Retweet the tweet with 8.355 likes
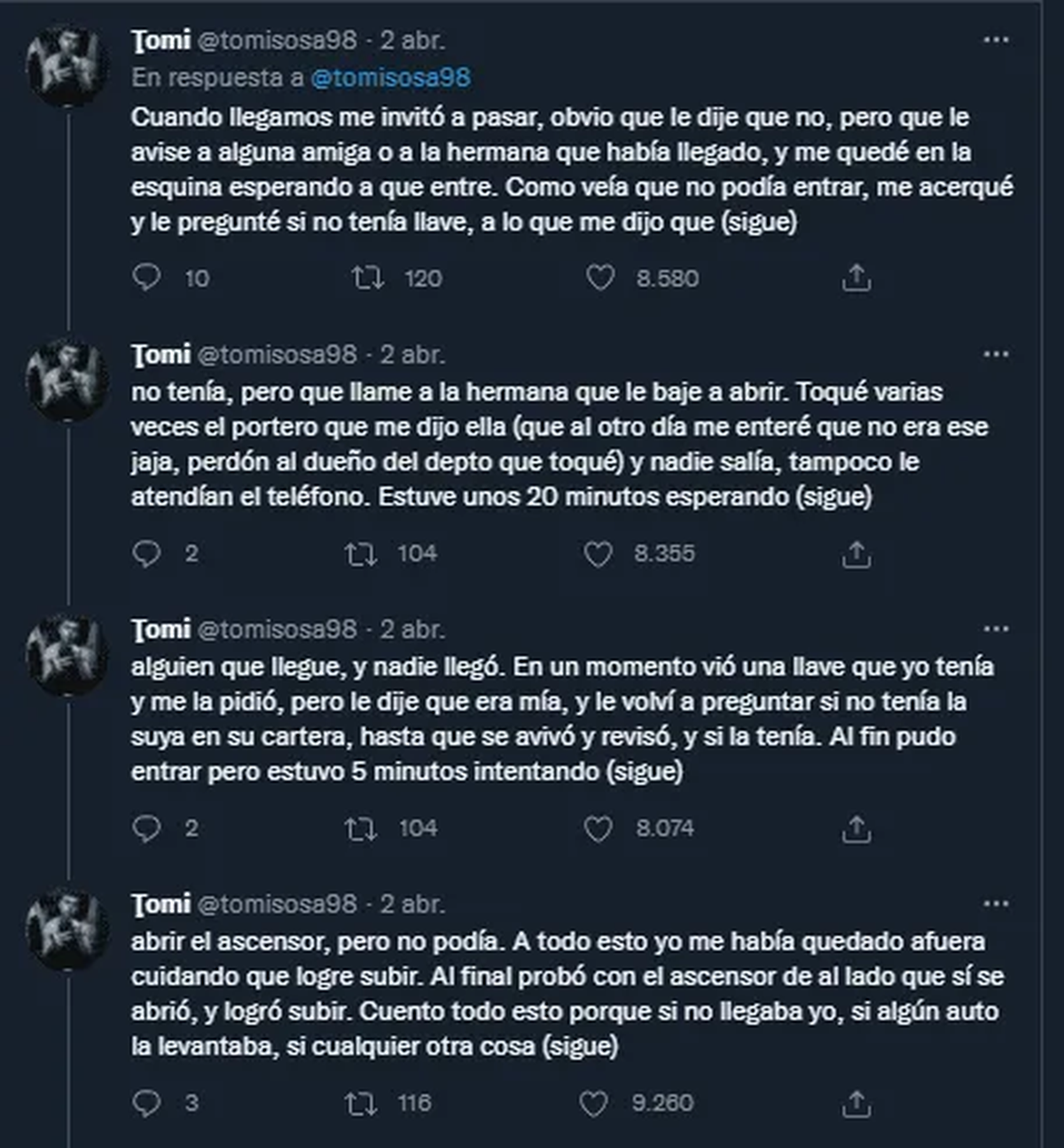 [x=360, y=554]
